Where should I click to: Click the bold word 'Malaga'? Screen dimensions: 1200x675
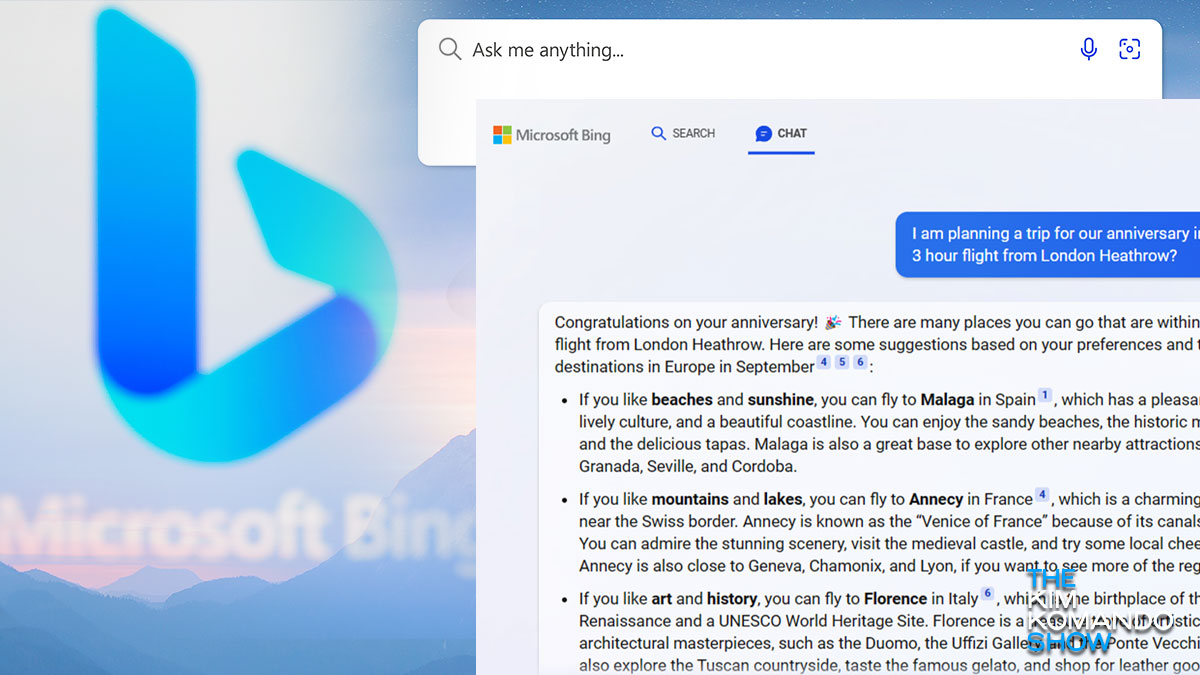[x=948, y=400]
